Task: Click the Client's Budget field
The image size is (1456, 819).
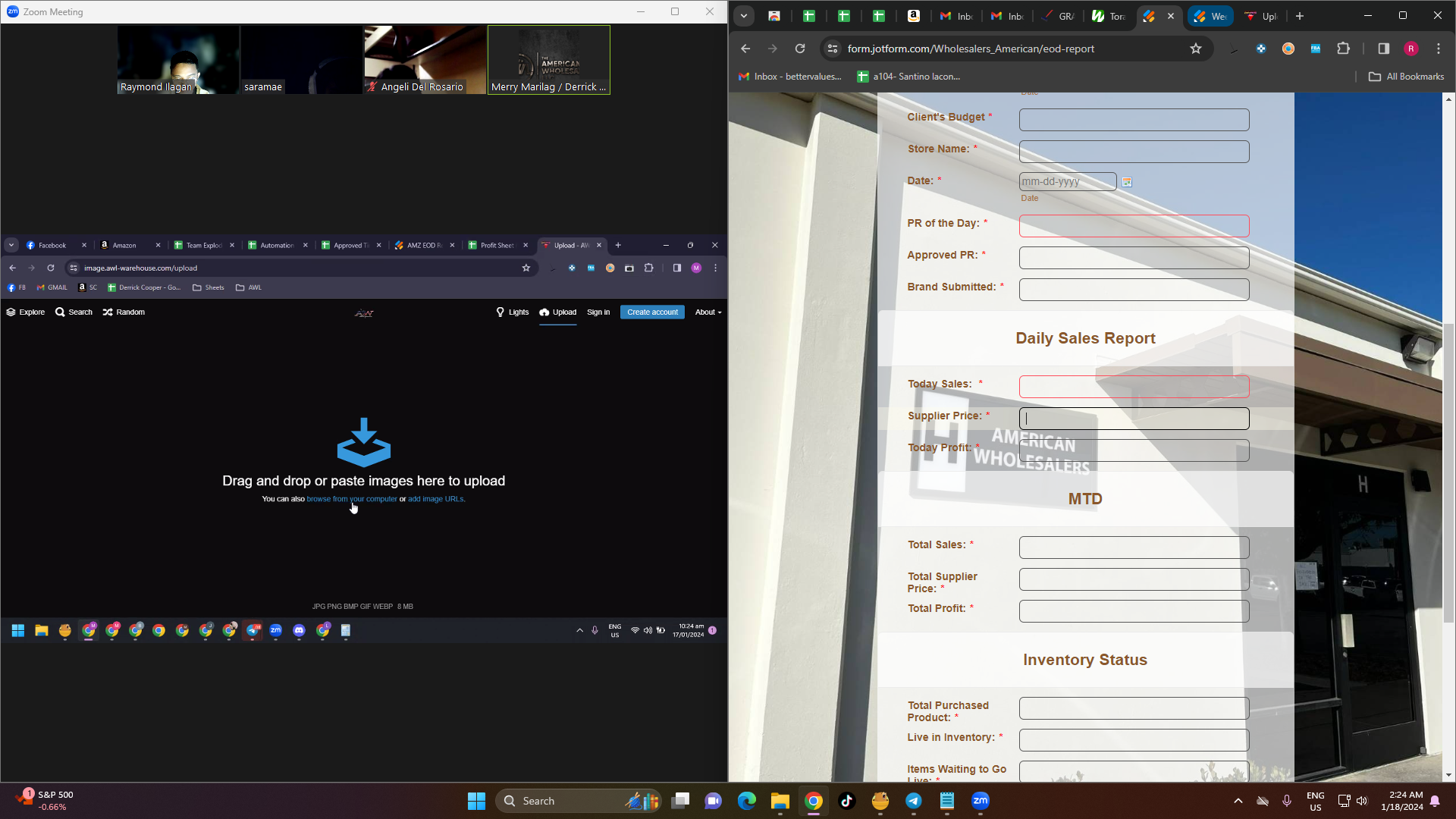Action: pyautogui.click(x=1134, y=120)
